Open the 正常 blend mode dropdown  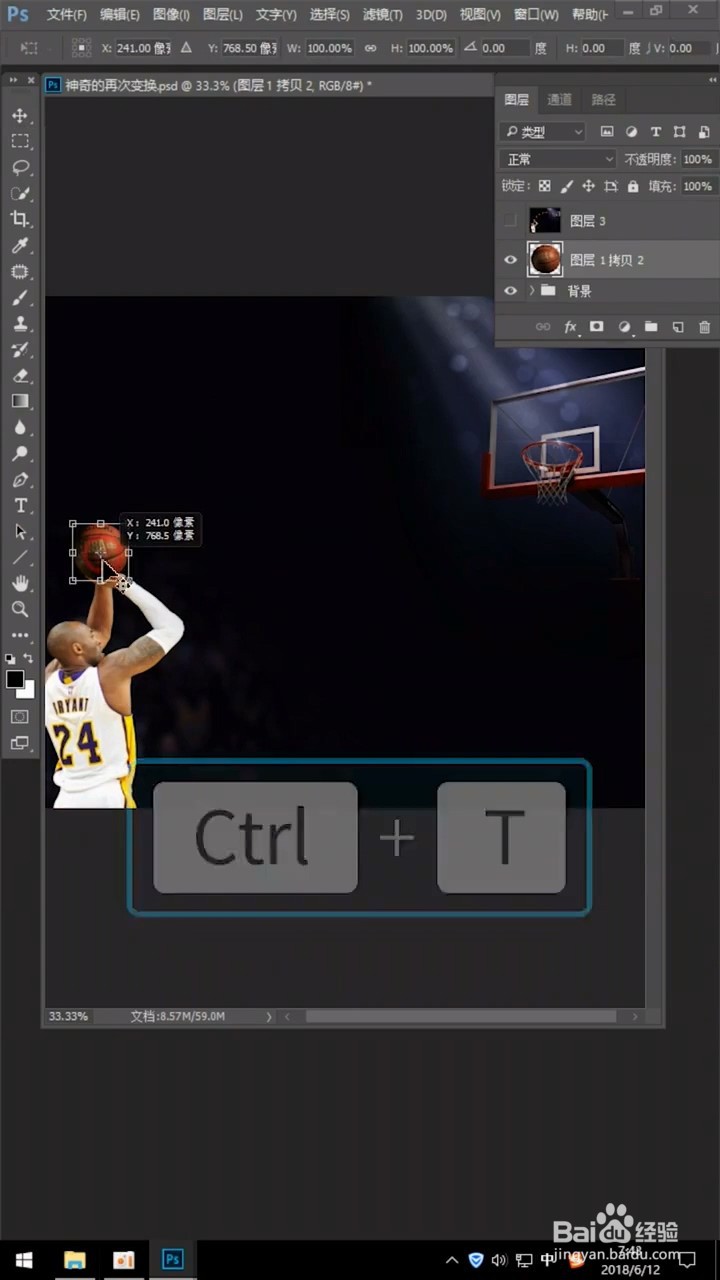click(x=559, y=159)
